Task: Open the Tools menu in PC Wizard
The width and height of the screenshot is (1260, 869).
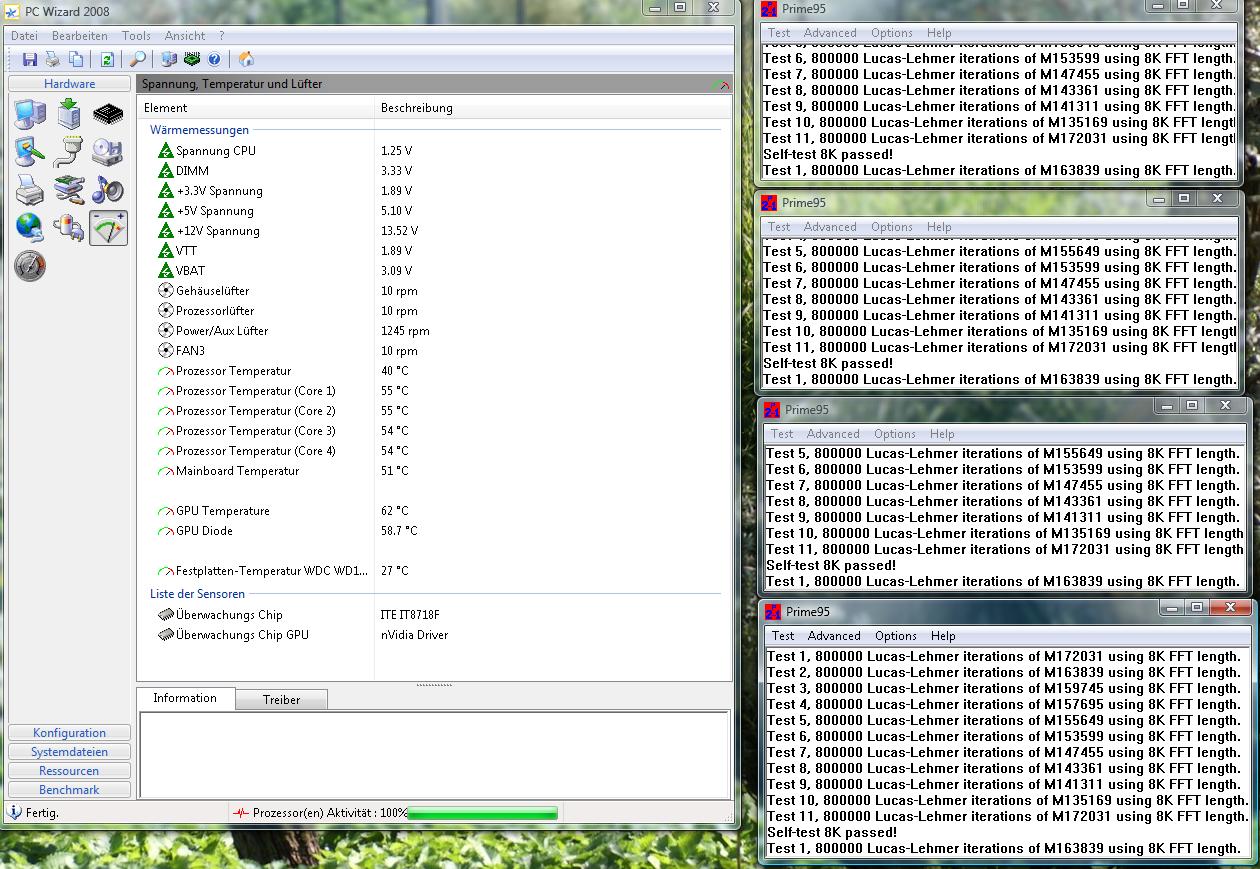Action: pyautogui.click(x=136, y=35)
